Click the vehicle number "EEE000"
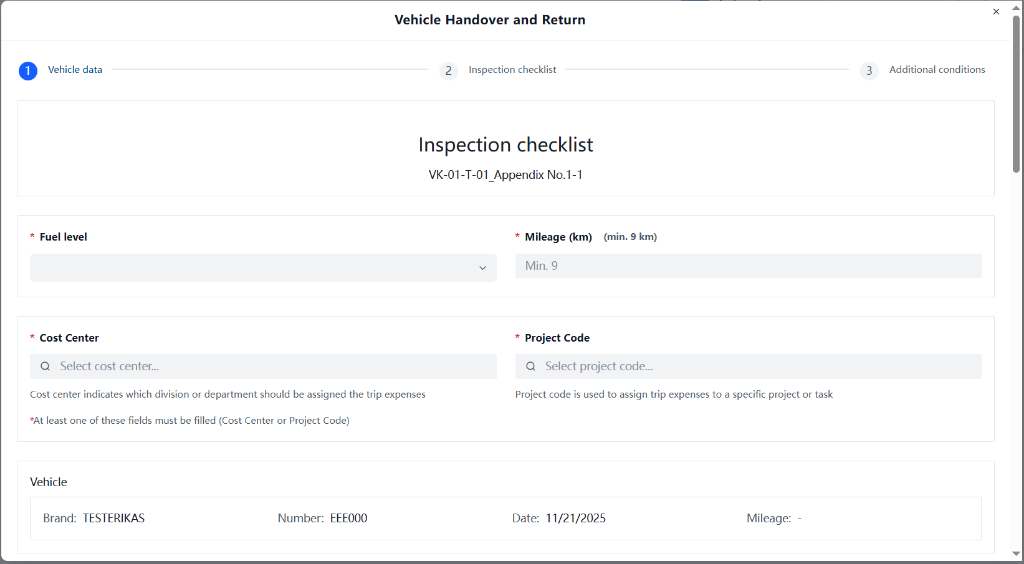Screen dimensions: 1024x564 point(349,518)
